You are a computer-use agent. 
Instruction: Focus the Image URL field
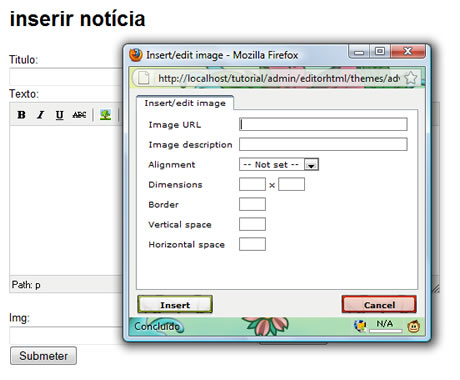[x=323, y=124]
